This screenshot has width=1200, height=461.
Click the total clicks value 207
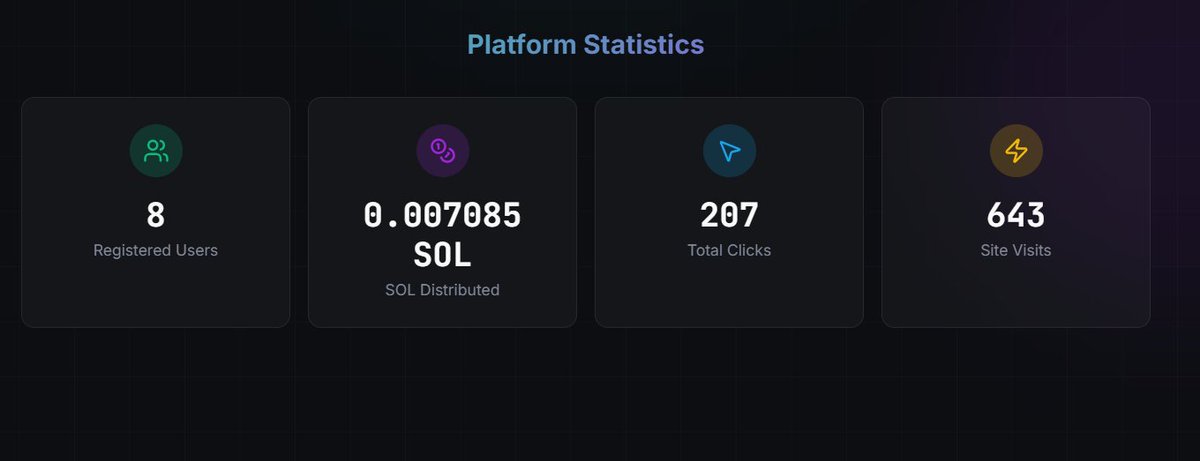[x=729, y=215]
